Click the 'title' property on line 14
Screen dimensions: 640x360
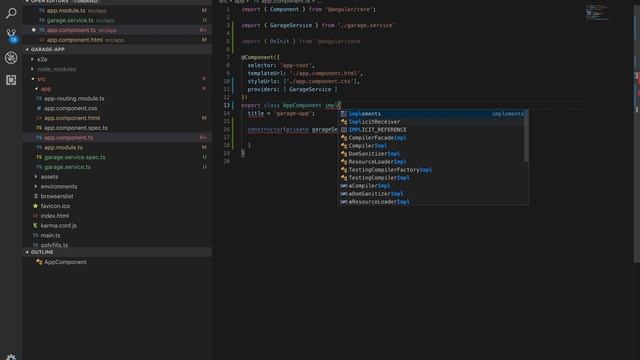[256, 113]
